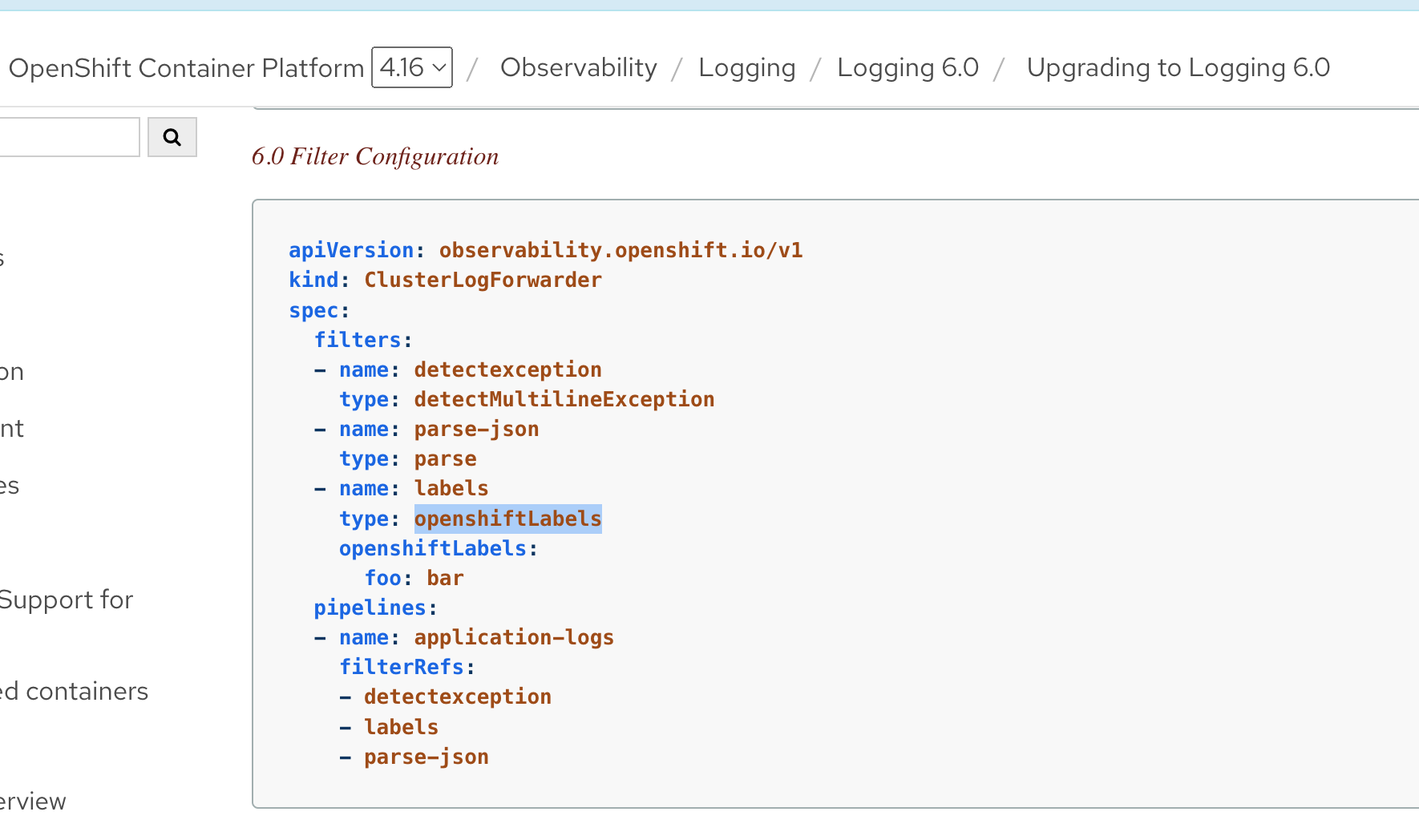Click the search magnifier icon button
Screen dimensions: 1419x840
[x=172, y=137]
